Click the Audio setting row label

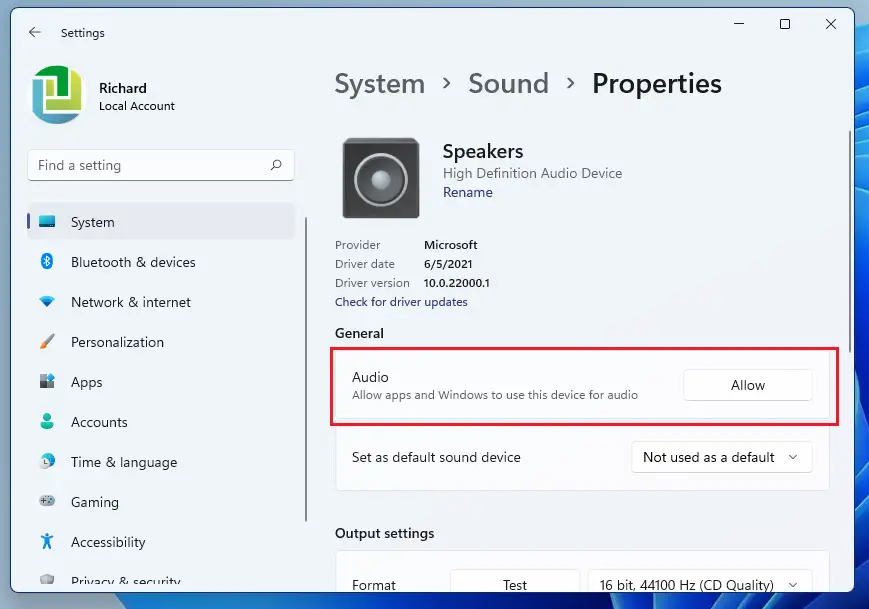370,377
